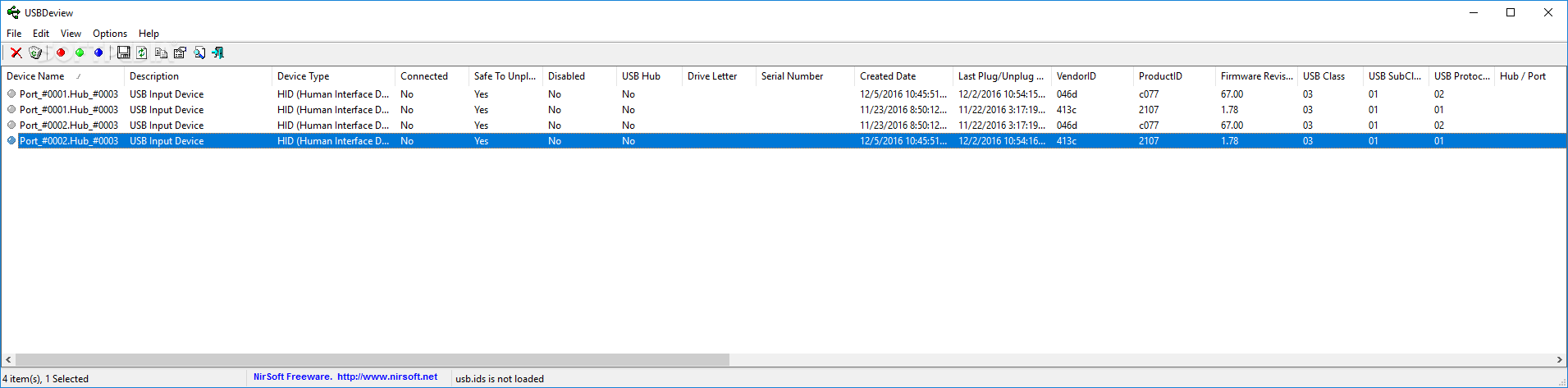Viewport: 1568px width, 388px height.
Task: Sort by Last Plug/Unplug column header
Action: (1002, 76)
